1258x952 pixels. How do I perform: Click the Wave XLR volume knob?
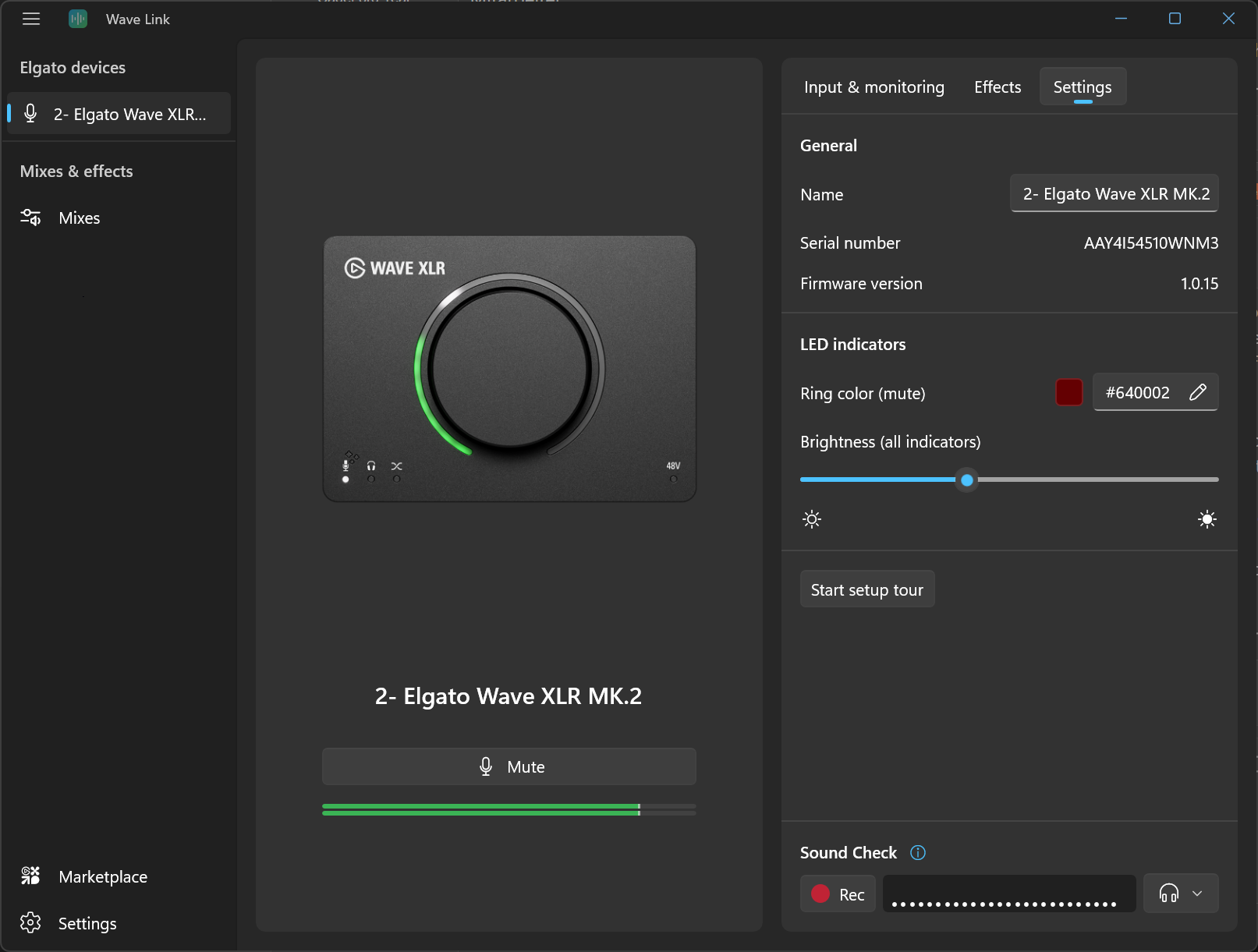pyautogui.click(x=510, y=368)
